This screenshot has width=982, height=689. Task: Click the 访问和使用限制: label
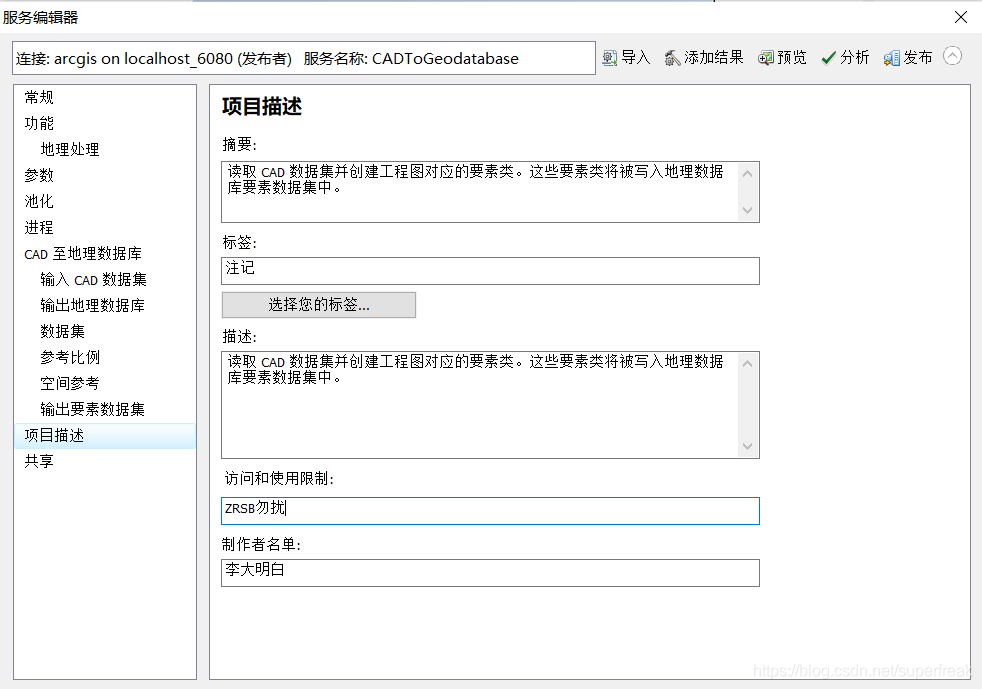(279, 479)
